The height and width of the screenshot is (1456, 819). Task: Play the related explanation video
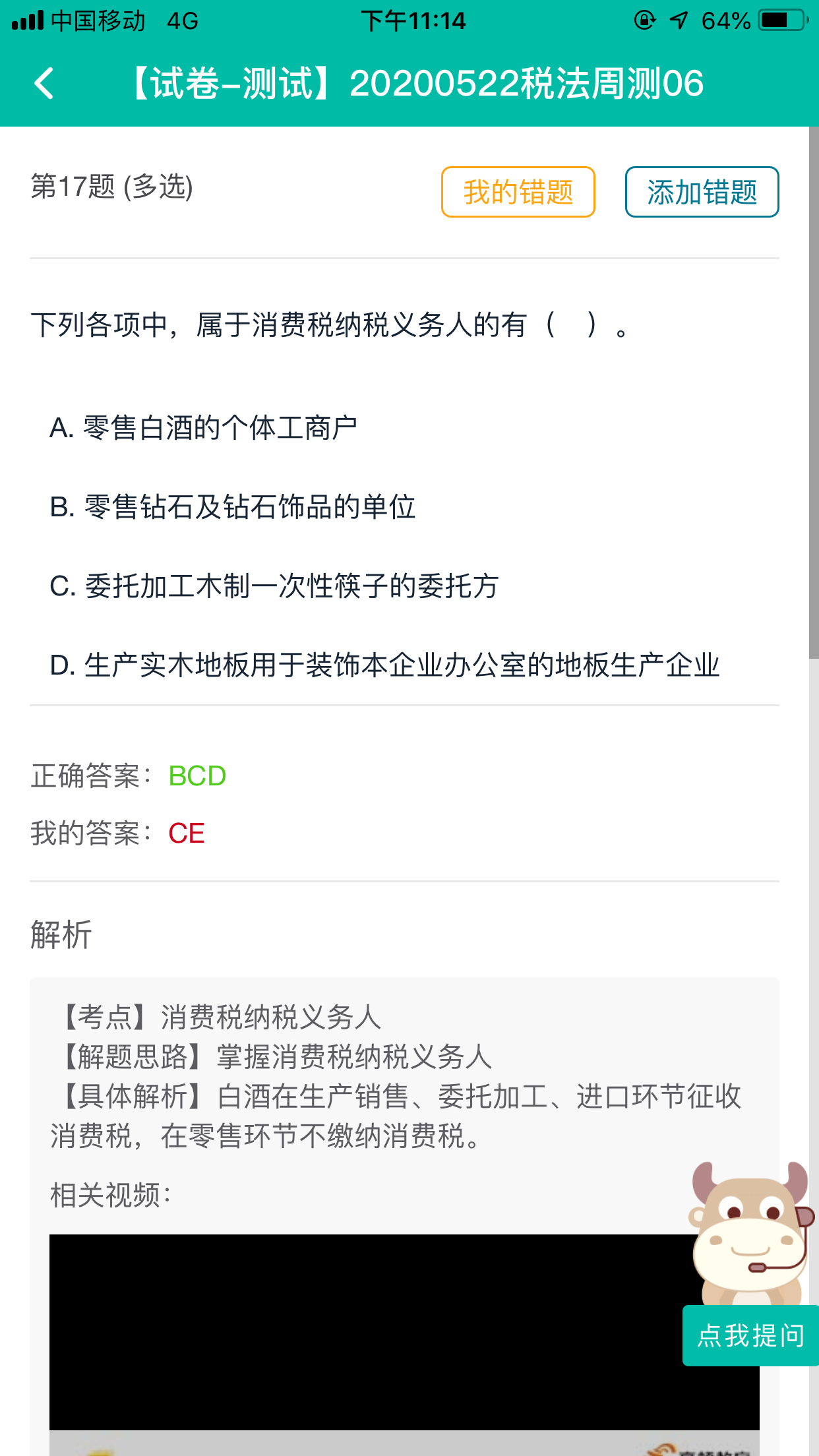pos(369,1332)
